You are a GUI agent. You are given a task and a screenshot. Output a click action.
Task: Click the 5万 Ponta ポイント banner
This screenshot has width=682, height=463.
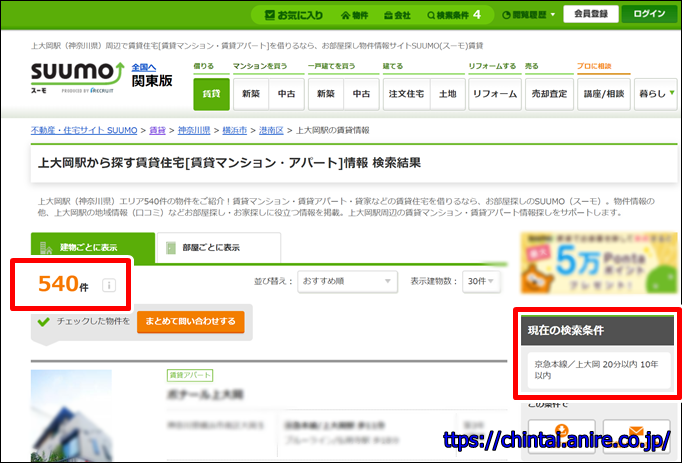(599, 263)
